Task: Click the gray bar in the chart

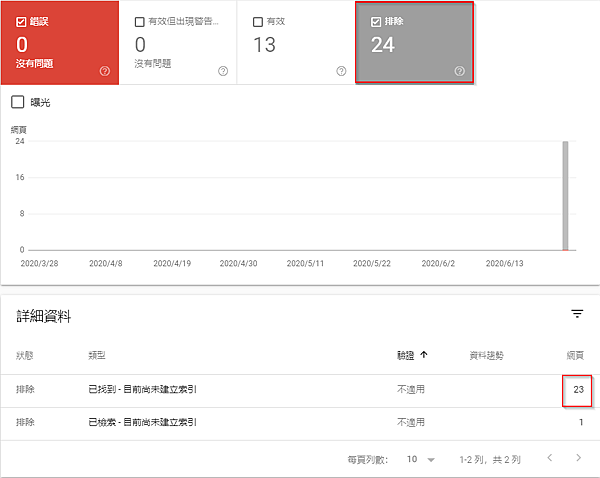Action: click(565, 195)
